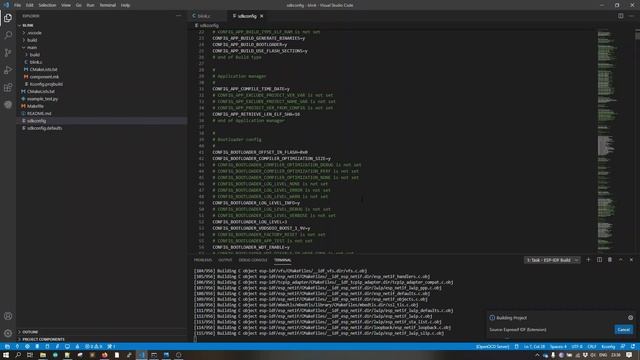Open the Search view in activity bar
Screen dimensions: 640x360
[x=8, y=35]
